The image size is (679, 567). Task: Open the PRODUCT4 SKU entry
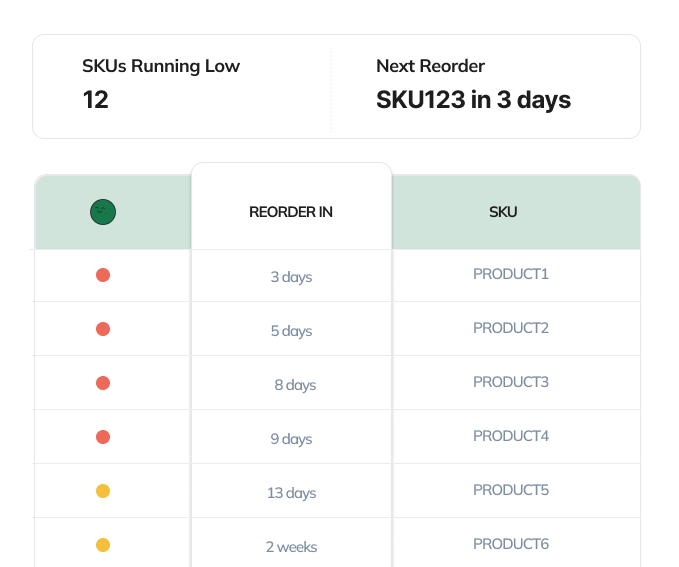(x=511, y=436)
